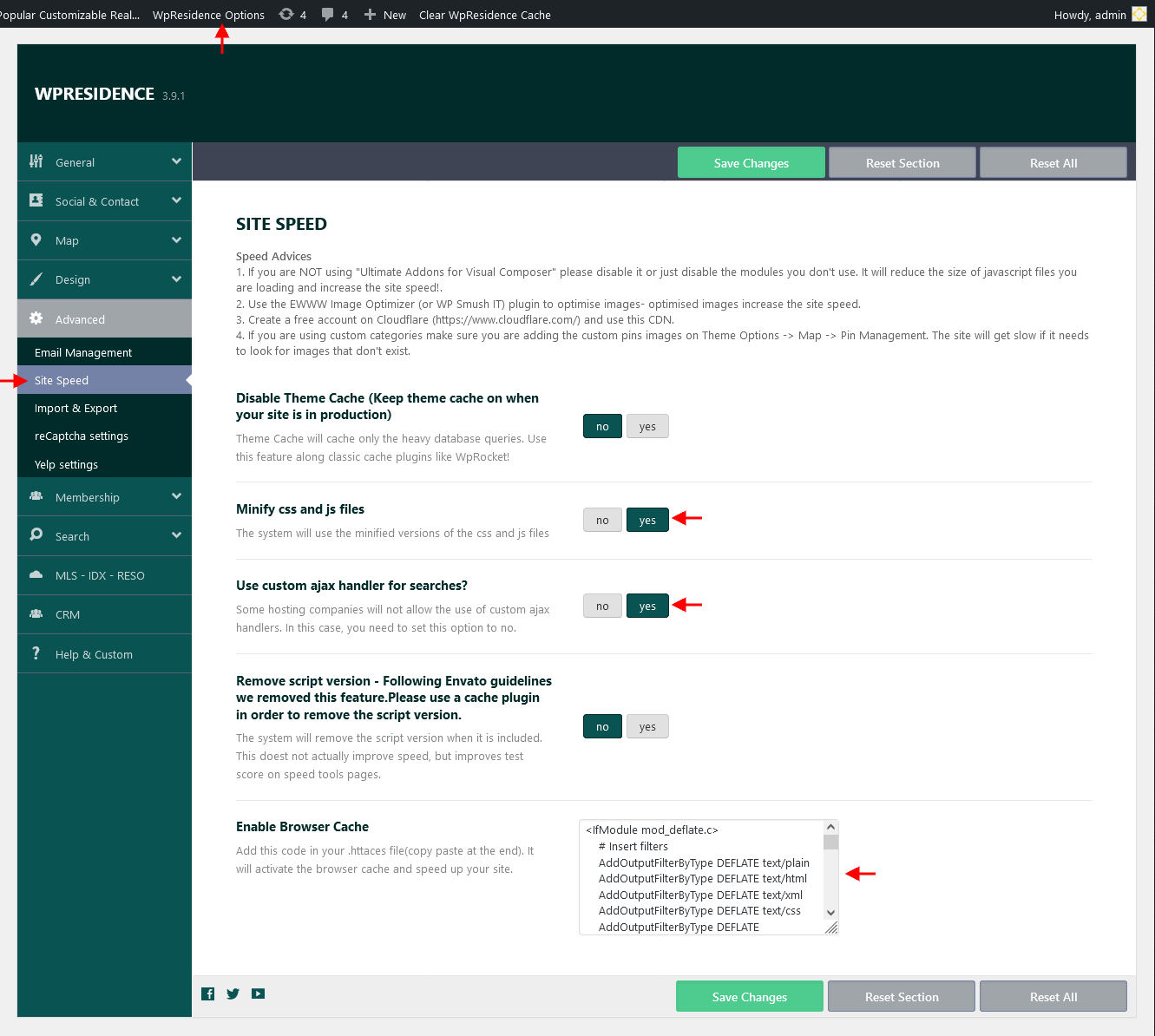1155x1036 pixels.
Task: Click the bottom Reset All button
Action: click(1053, 996)
